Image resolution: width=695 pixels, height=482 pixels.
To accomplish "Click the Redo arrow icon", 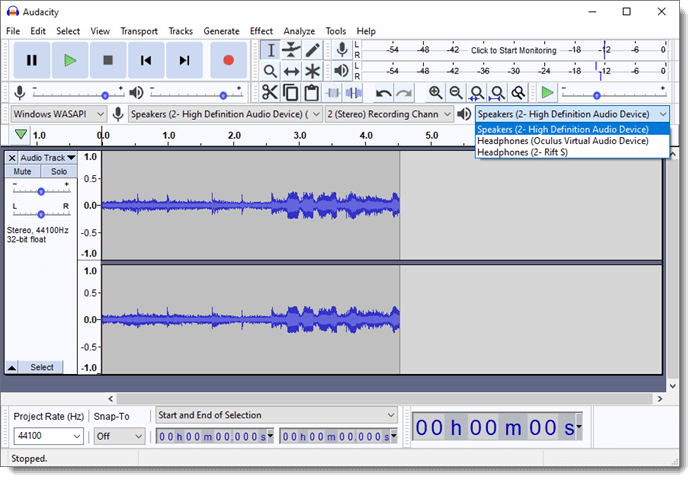I will point(404,93).
